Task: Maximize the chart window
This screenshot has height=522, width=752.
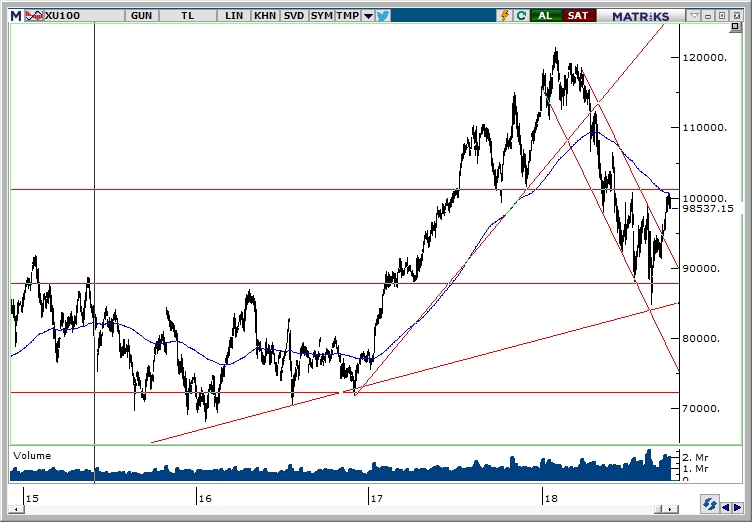Action: [722, 16]
